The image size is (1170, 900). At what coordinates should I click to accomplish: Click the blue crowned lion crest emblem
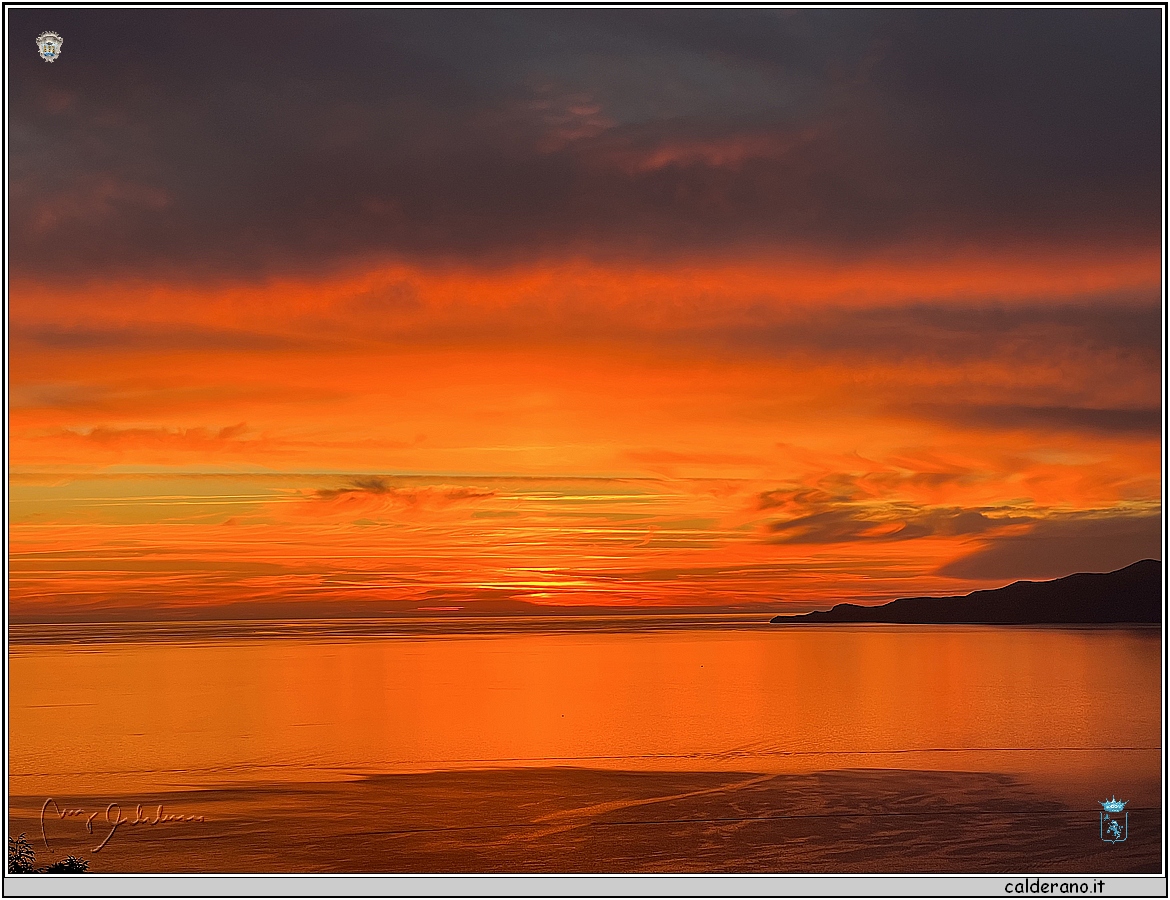click(x=1113, y=819)
